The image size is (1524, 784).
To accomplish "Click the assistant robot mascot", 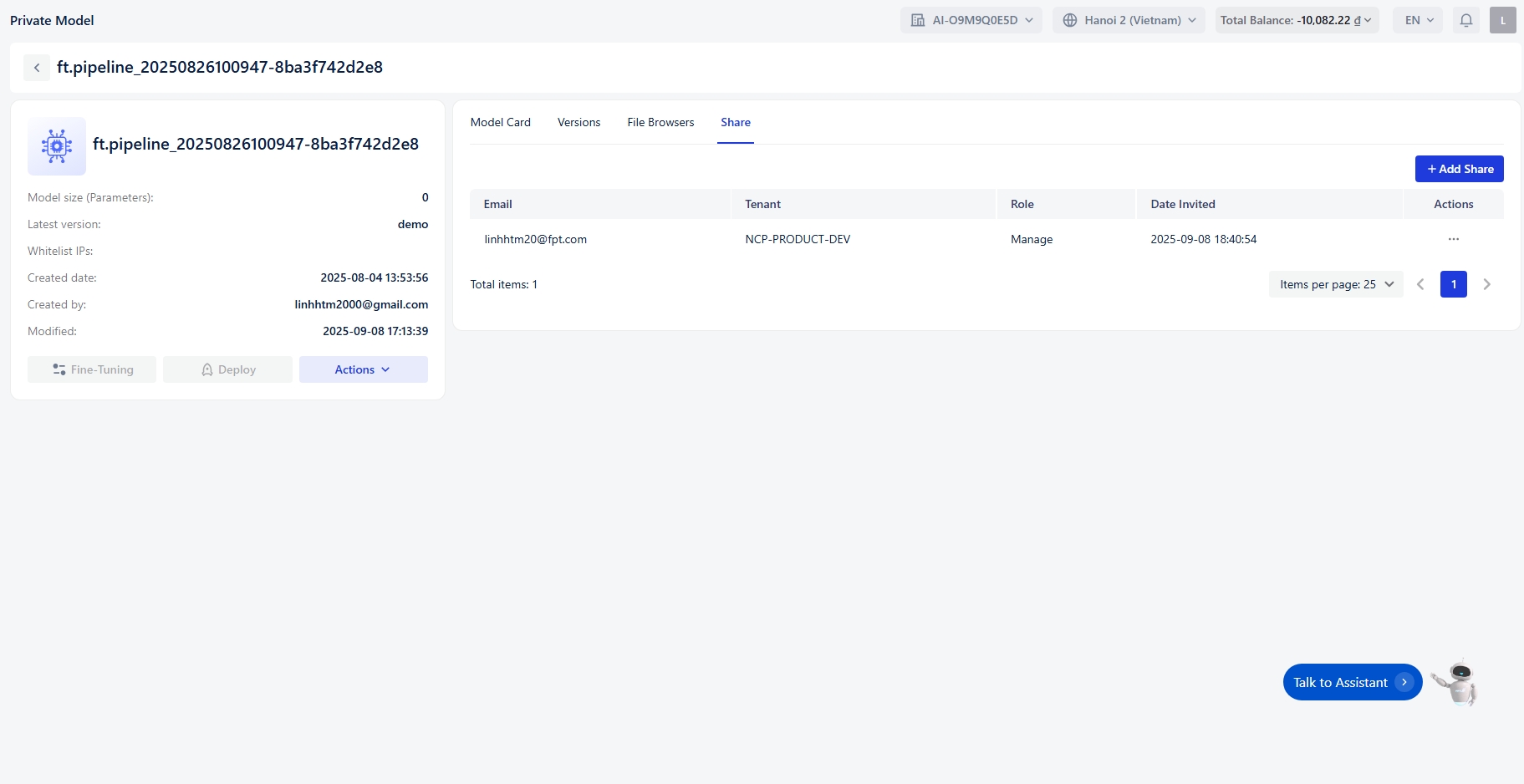I will click(1455, 682).
